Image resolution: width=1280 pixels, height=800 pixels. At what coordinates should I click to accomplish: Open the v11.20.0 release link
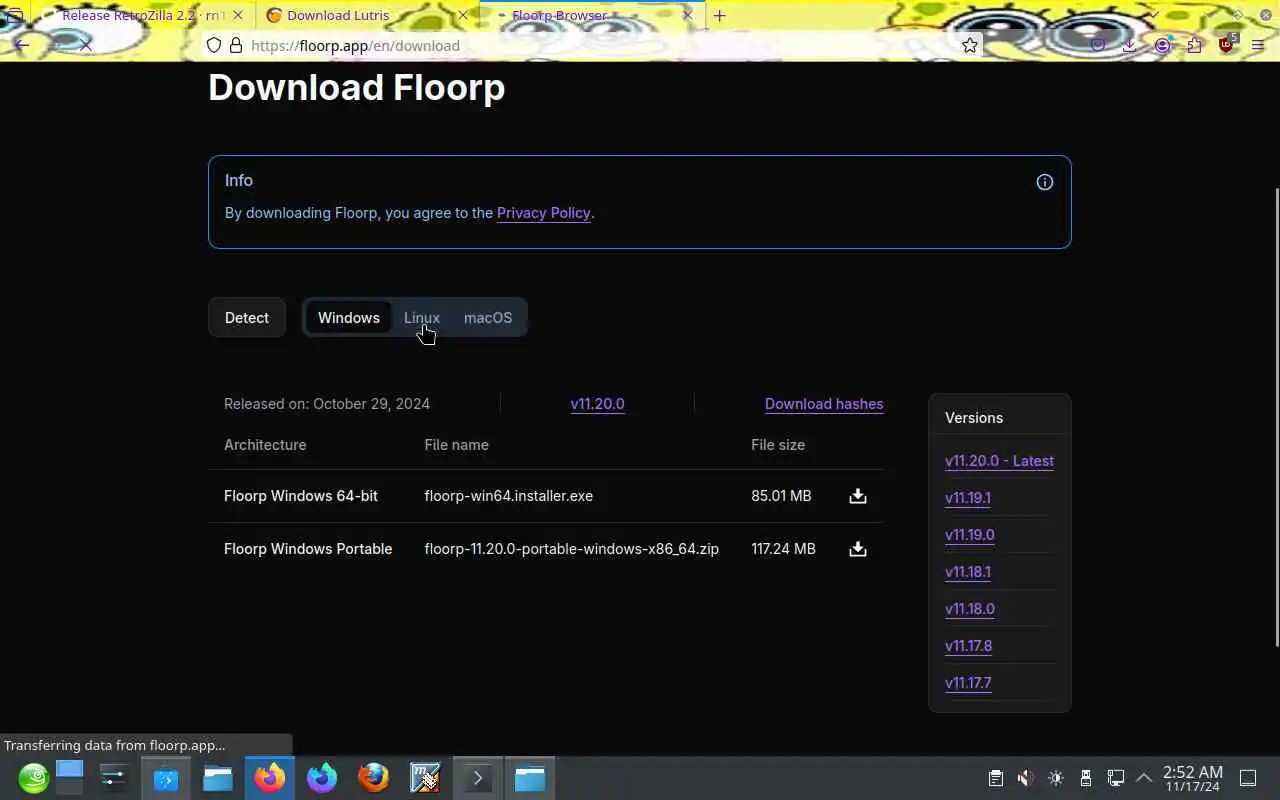(x=597, y=404)
